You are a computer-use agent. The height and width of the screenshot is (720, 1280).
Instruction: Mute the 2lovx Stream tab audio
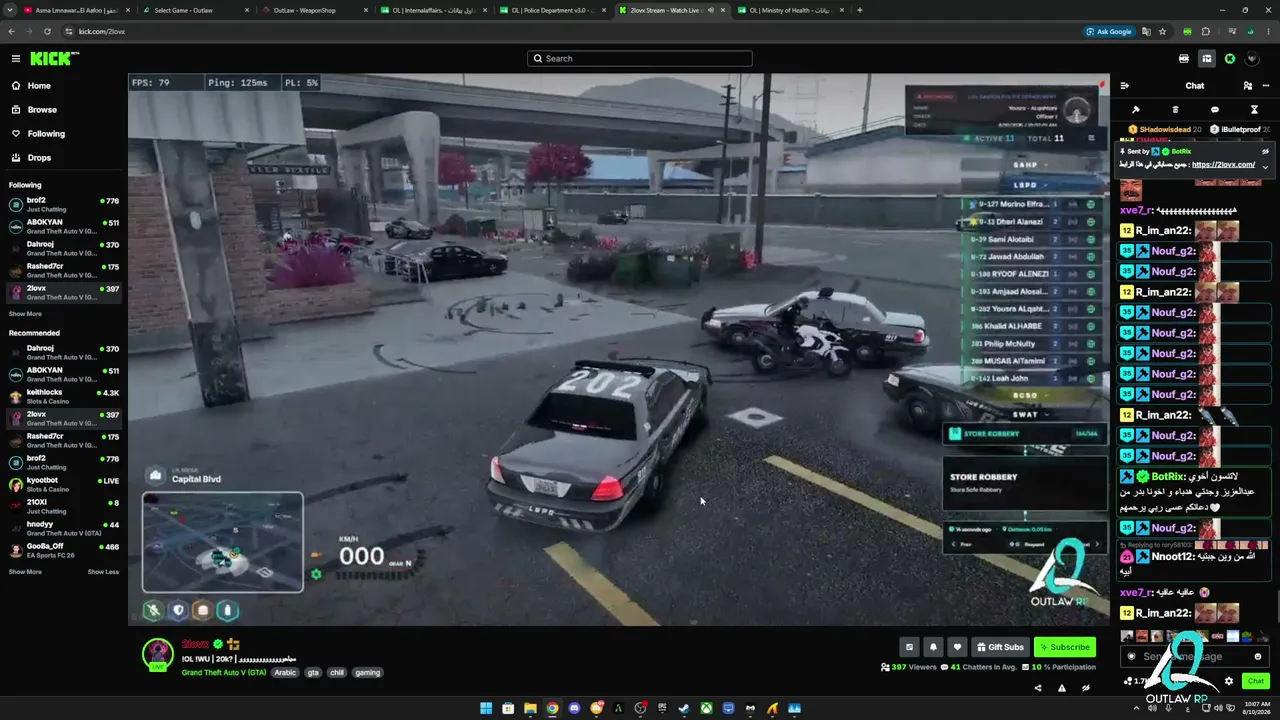point(710,10)
